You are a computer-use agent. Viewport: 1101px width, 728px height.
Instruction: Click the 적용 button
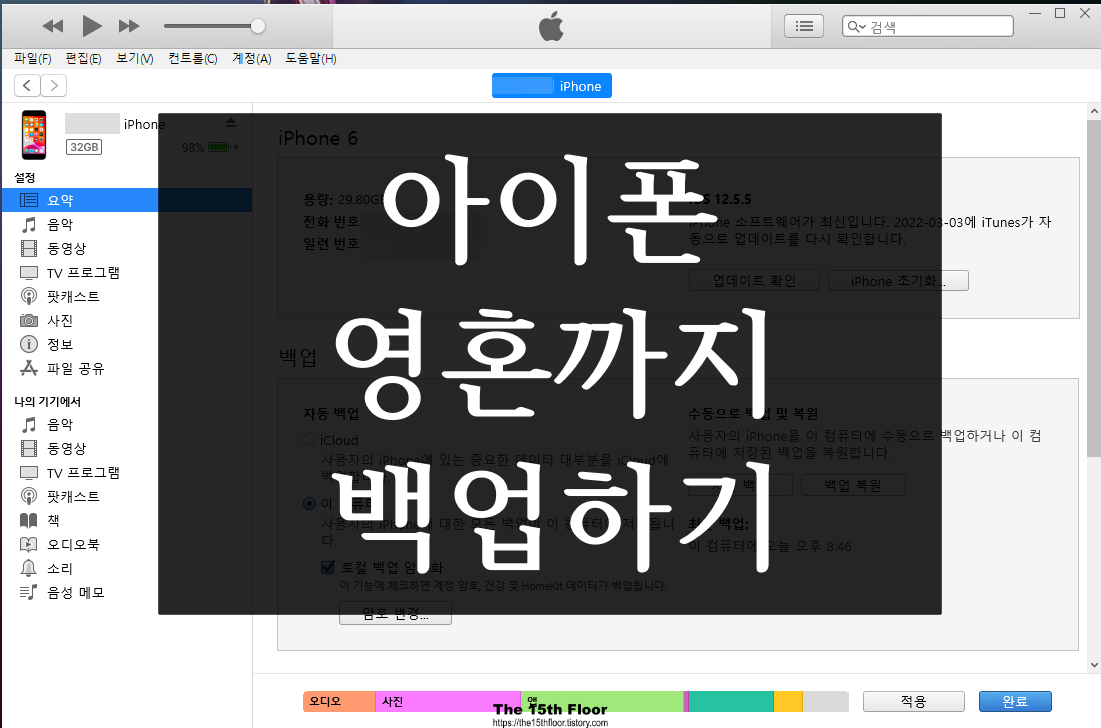pyautogui.click(x=914, y=701)
